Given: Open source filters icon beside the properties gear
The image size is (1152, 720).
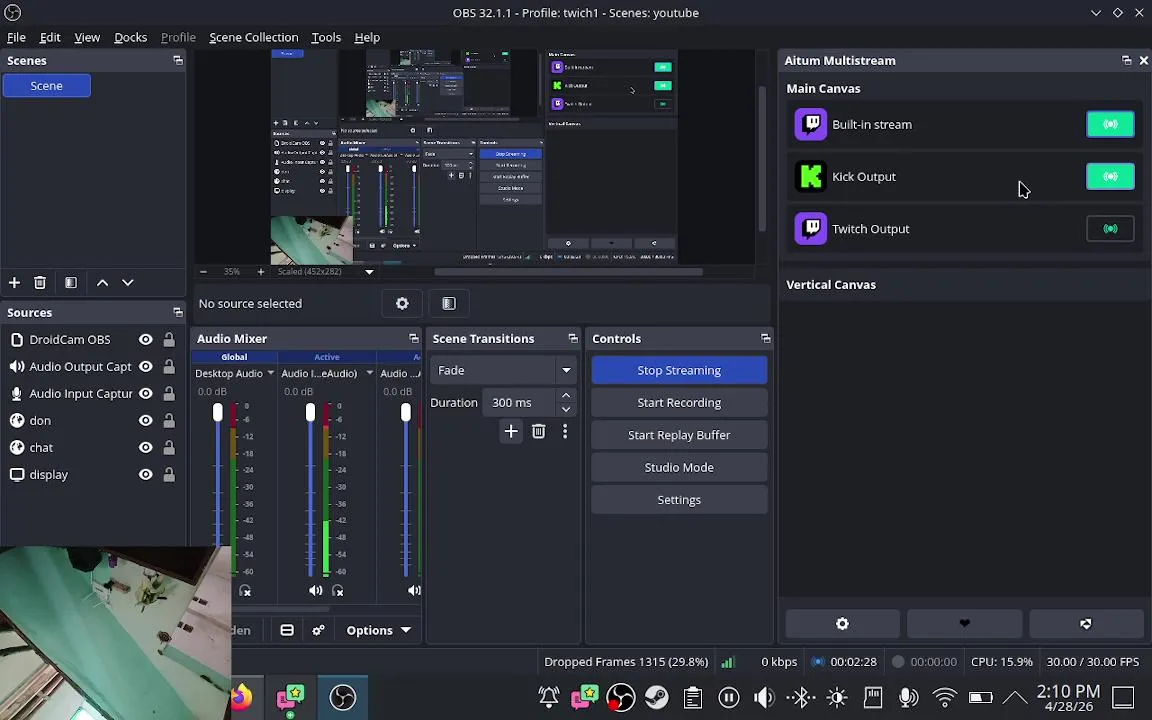Looking at the screenshot, I should coord(449,303).
